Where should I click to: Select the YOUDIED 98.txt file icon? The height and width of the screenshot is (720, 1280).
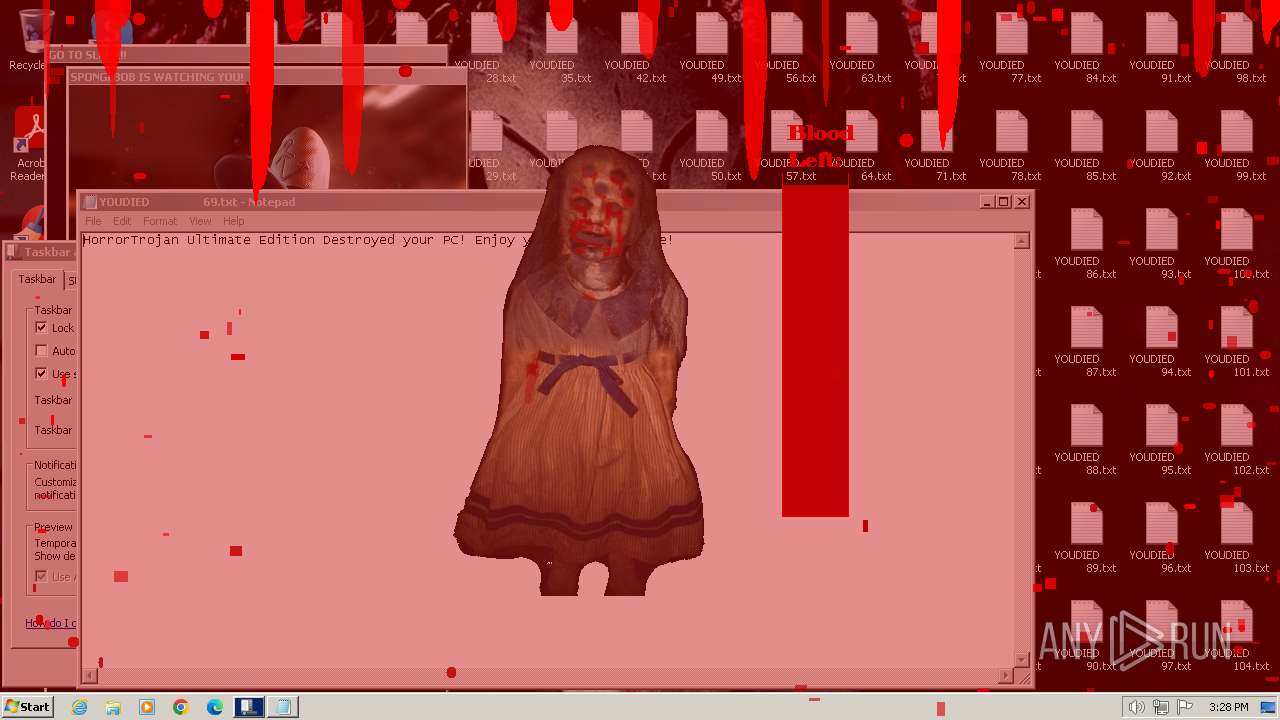(x=1235, y=48)
